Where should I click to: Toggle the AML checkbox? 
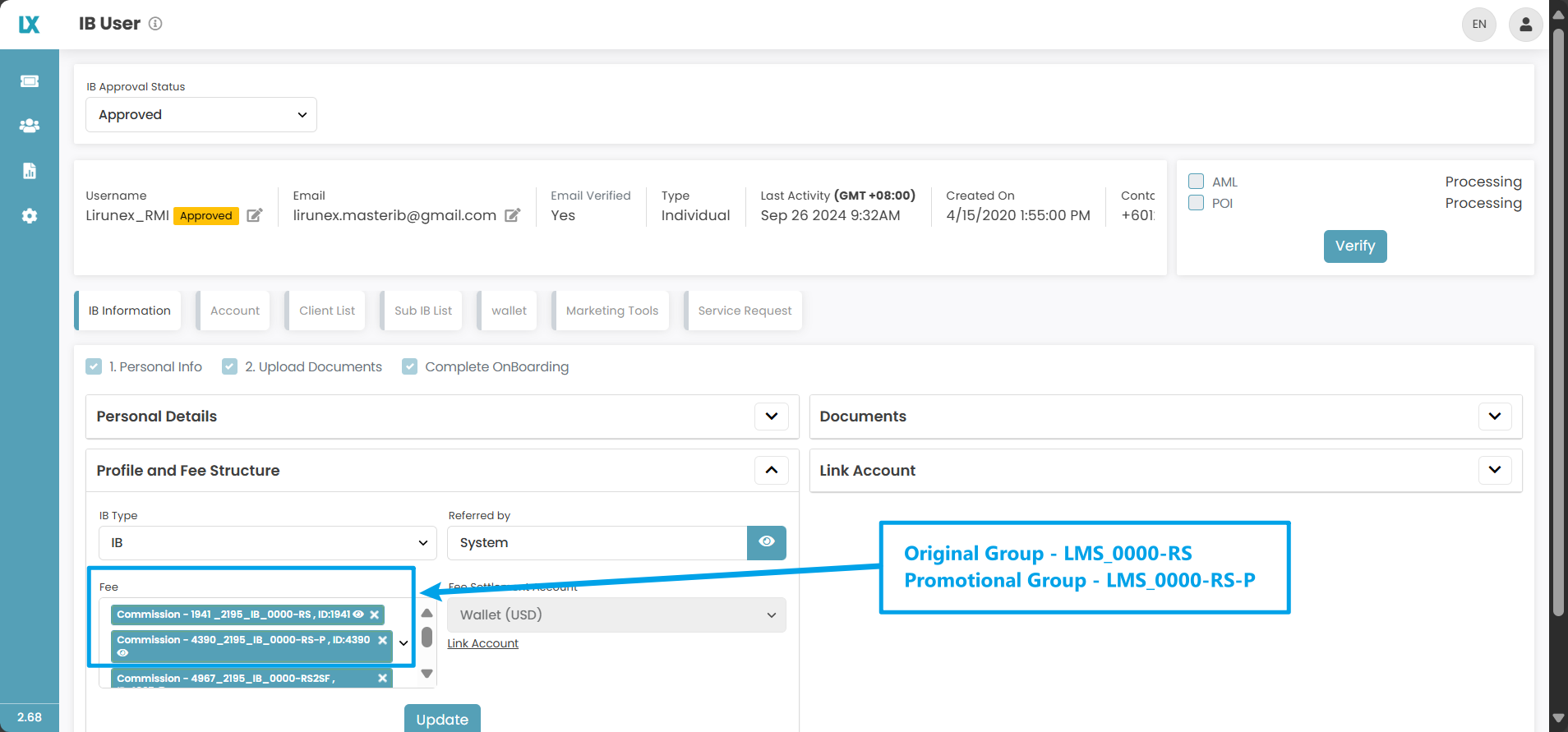(x=1197, y=182)
